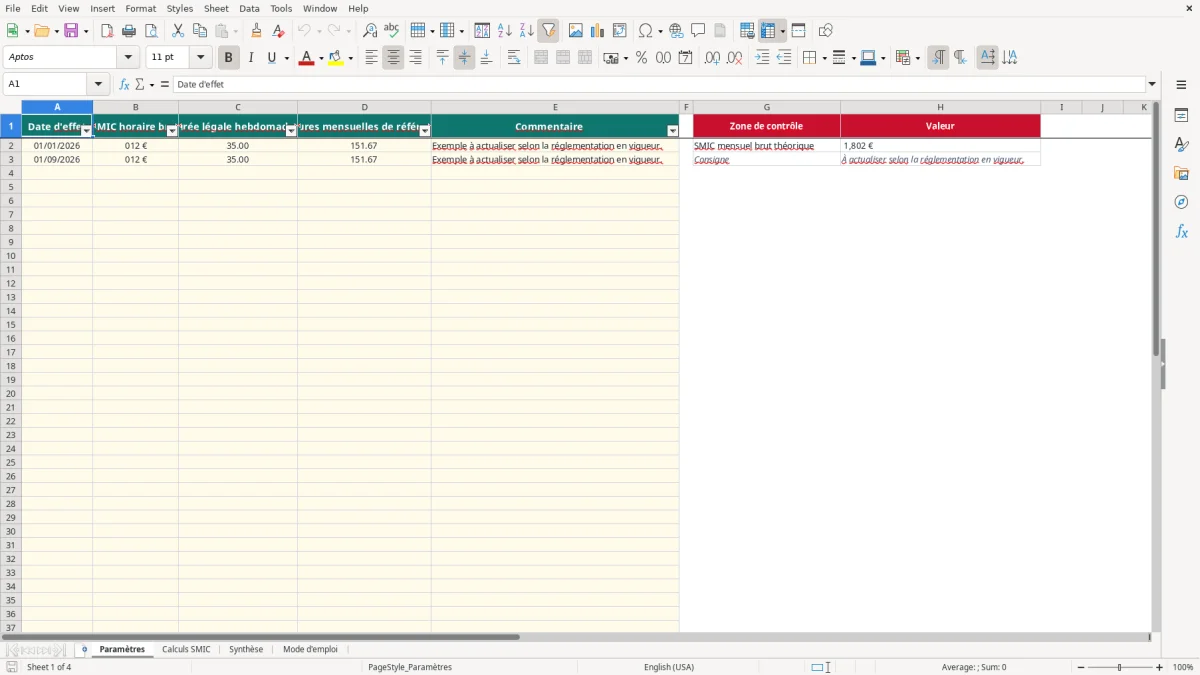Open the Format menu
The image size is (1200, 675).
point(141,8)
